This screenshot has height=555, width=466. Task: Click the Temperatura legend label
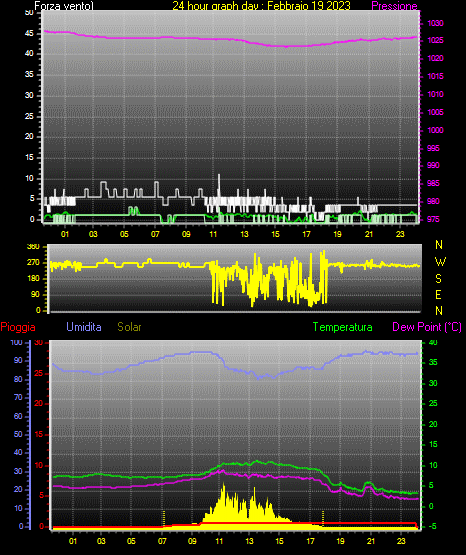tap(343, 327)
